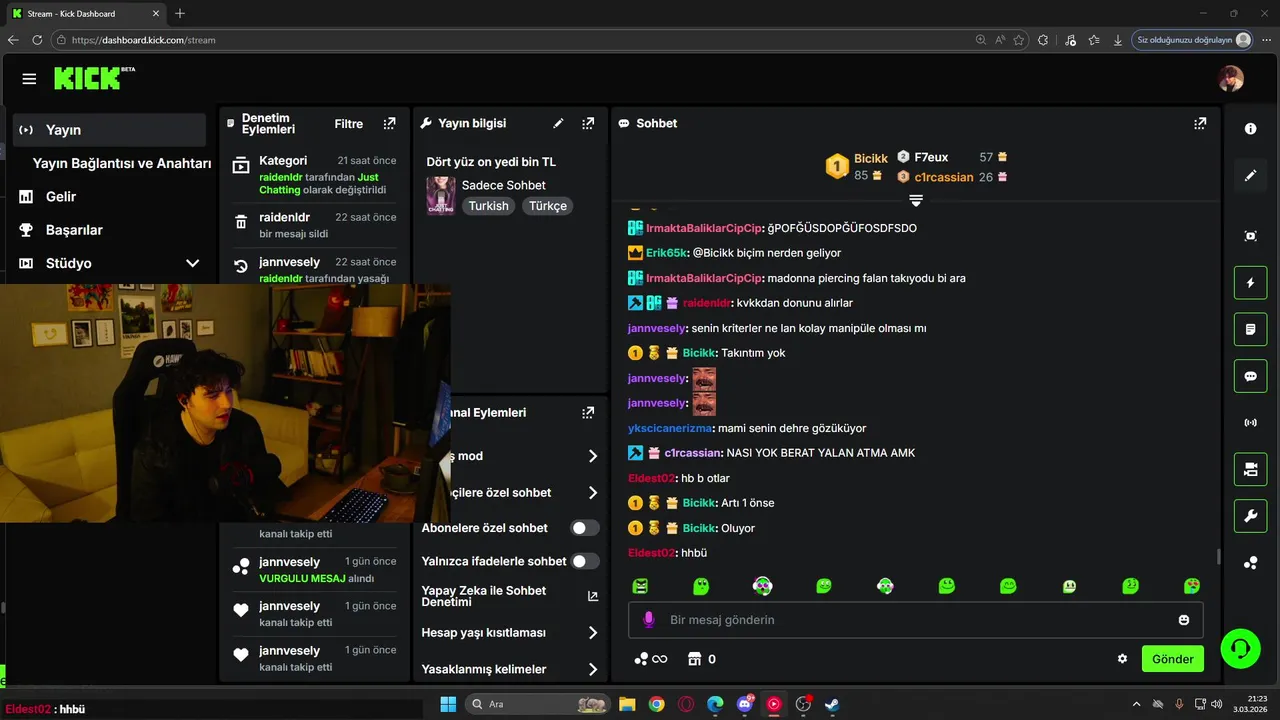Expand the 'mod' row chevron in Kanal Eylemleri
This screenshot has width=1280, height=720.
coord(593,456)
